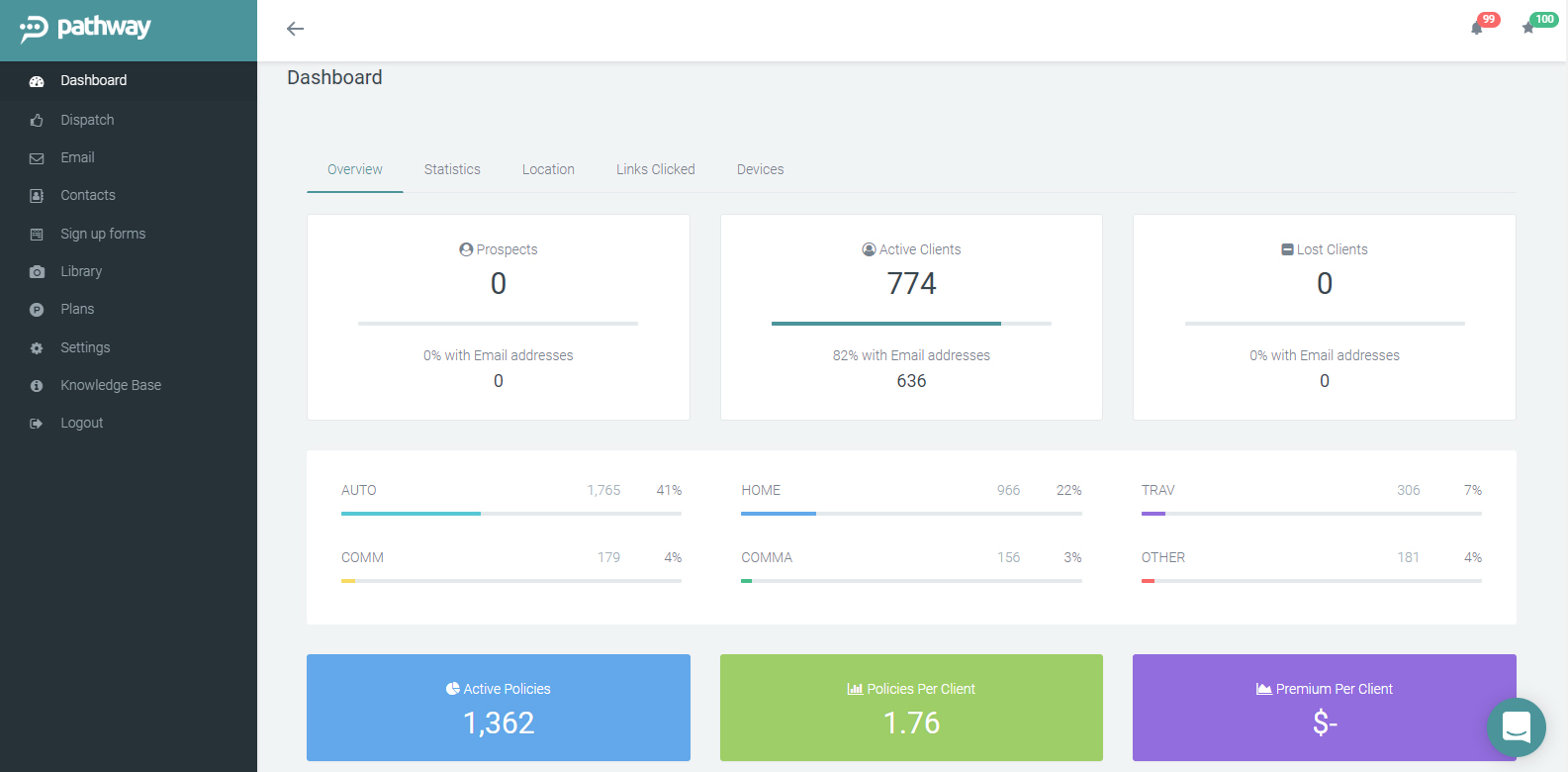
Task: Click the Logout icon in sidebar
Action: click(x=37, y=424)
